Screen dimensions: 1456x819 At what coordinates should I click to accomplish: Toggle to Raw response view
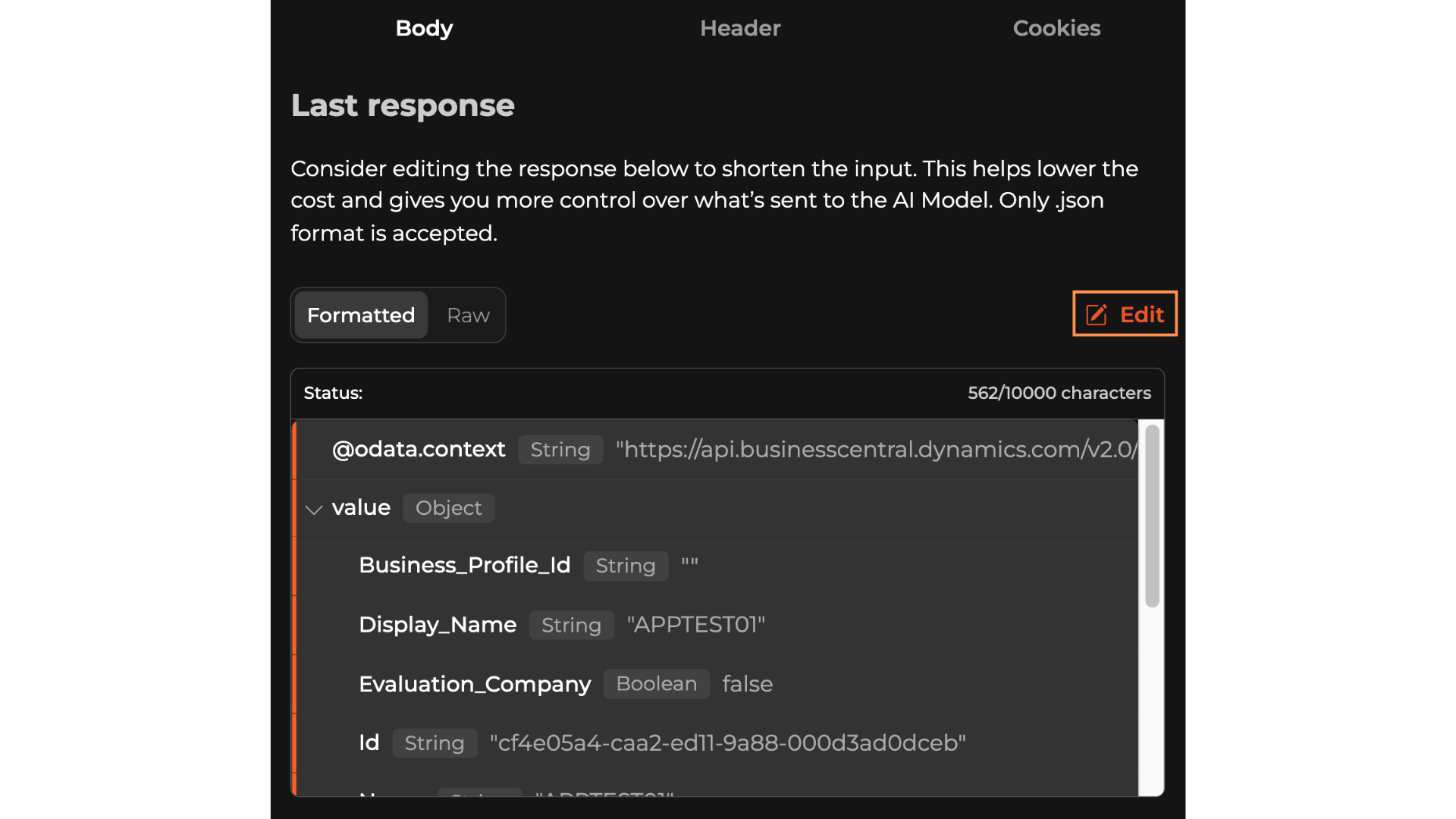pos(468,315)
